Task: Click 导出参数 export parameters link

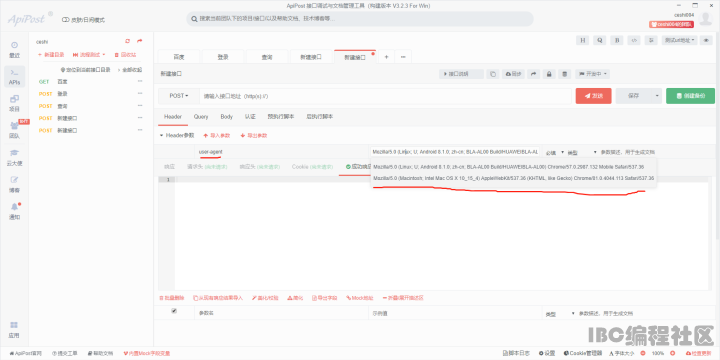Action: tap(253, 135)
